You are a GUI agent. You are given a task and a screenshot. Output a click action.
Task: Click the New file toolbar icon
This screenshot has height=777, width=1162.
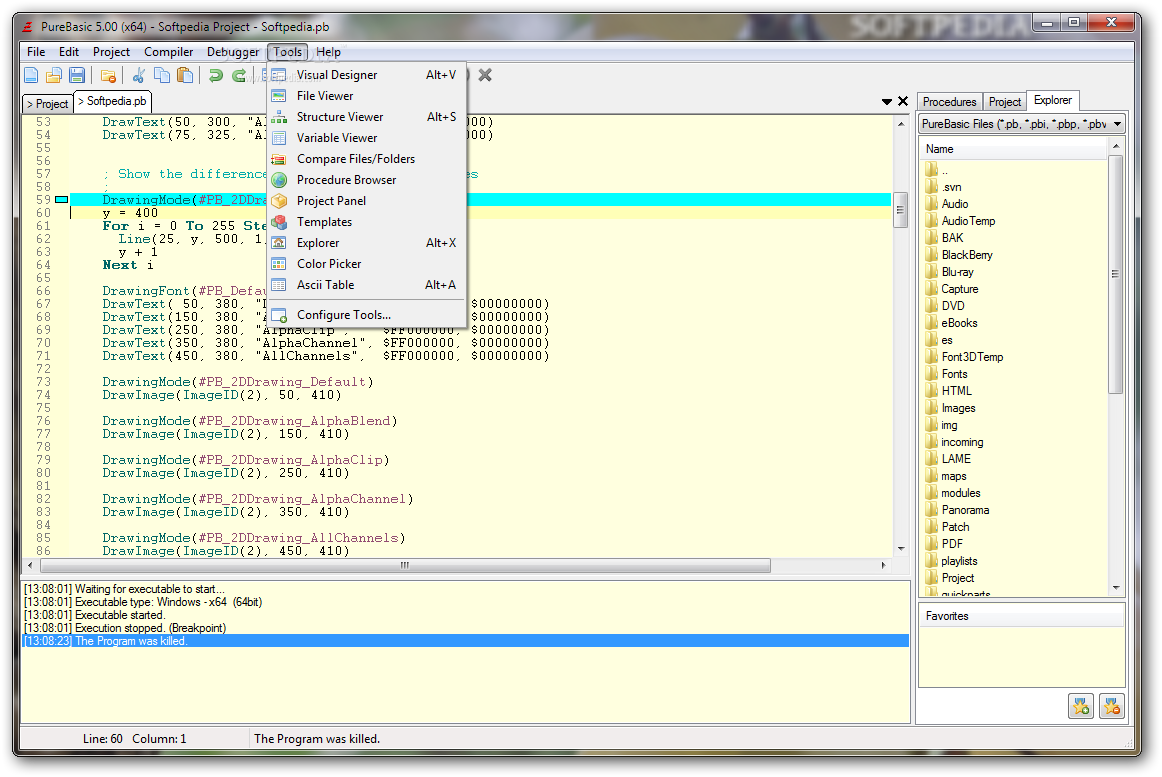[31, 75]
